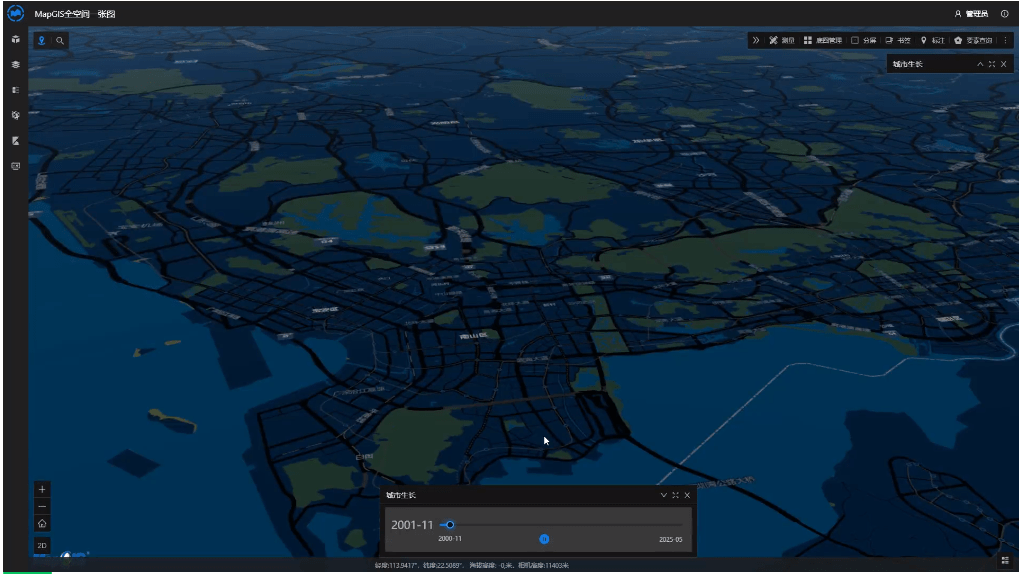Viewport: 1021px width, 574px height.
Task: Open the 书签 bookmark toolbar item
Action: coord(897,40)
